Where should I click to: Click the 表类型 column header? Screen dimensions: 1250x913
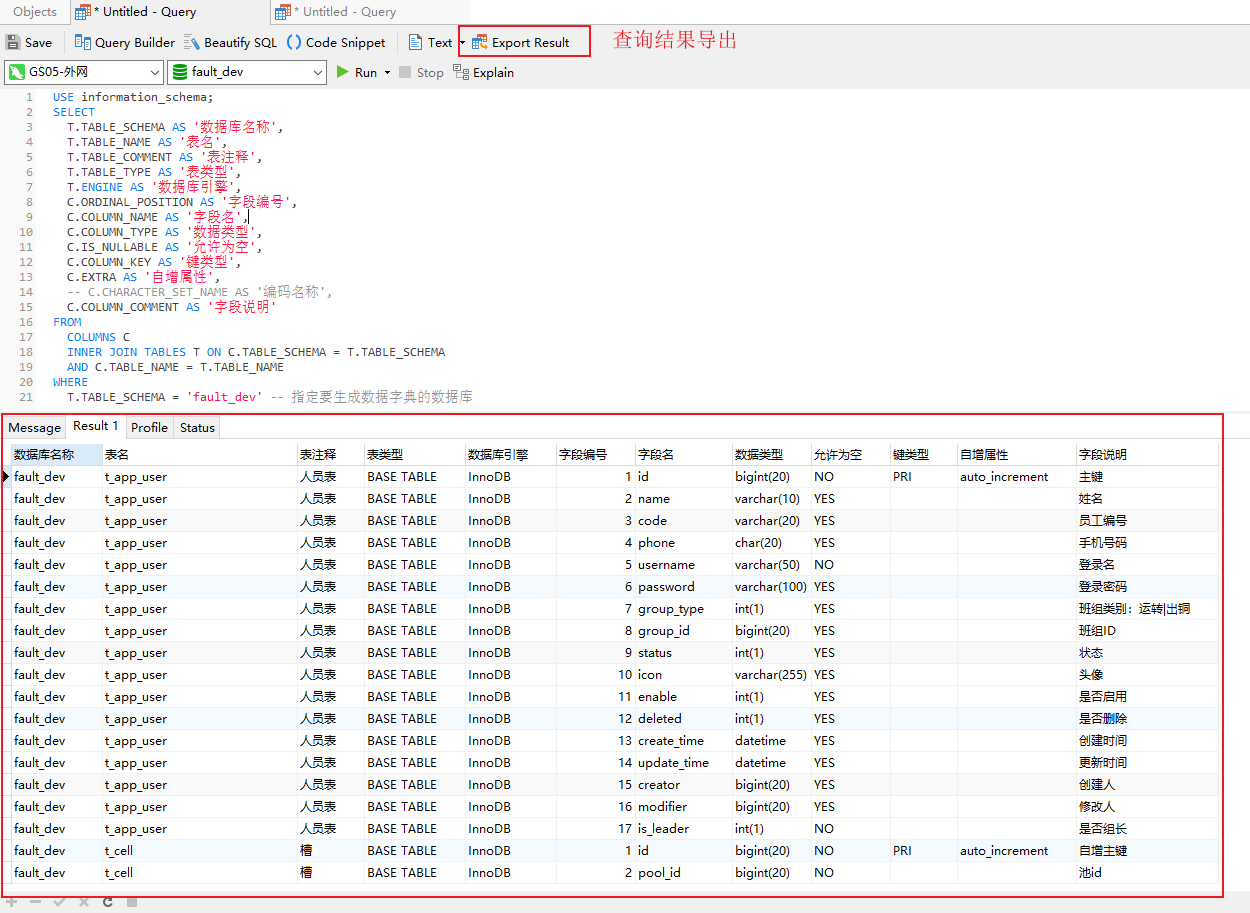(x=414, y=454)
